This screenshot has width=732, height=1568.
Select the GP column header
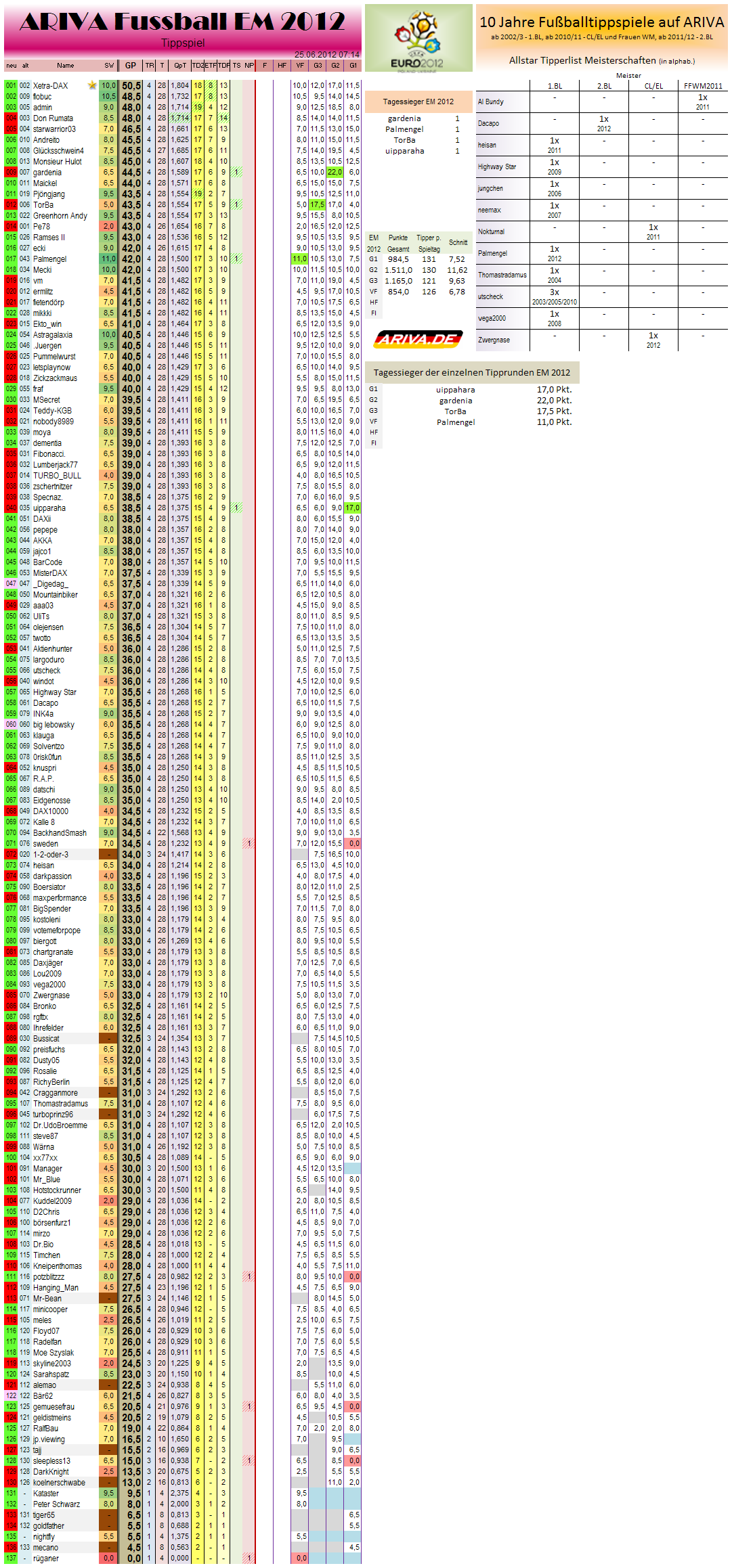click(x=130, y=66)
